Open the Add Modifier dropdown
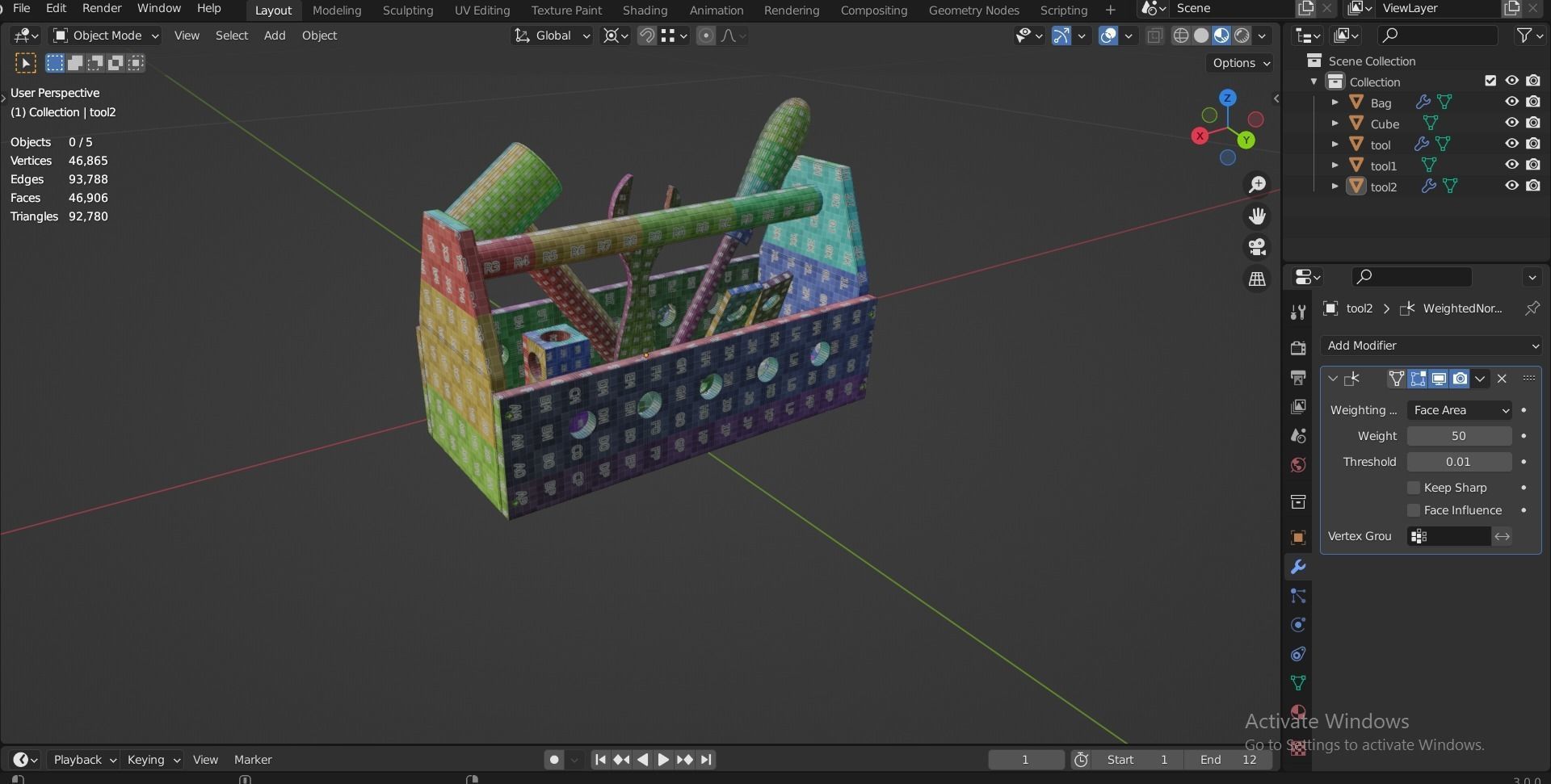 coord(1431,346)
